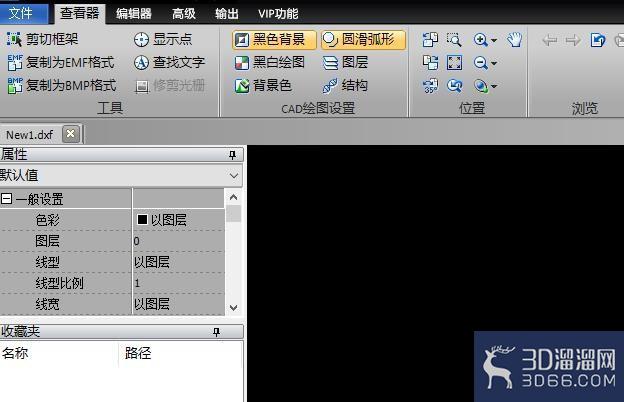The height and width of the screenshot is (402, 624).
Task: Switch to the 编辑器 tab
Action: [x=134, y=14]
